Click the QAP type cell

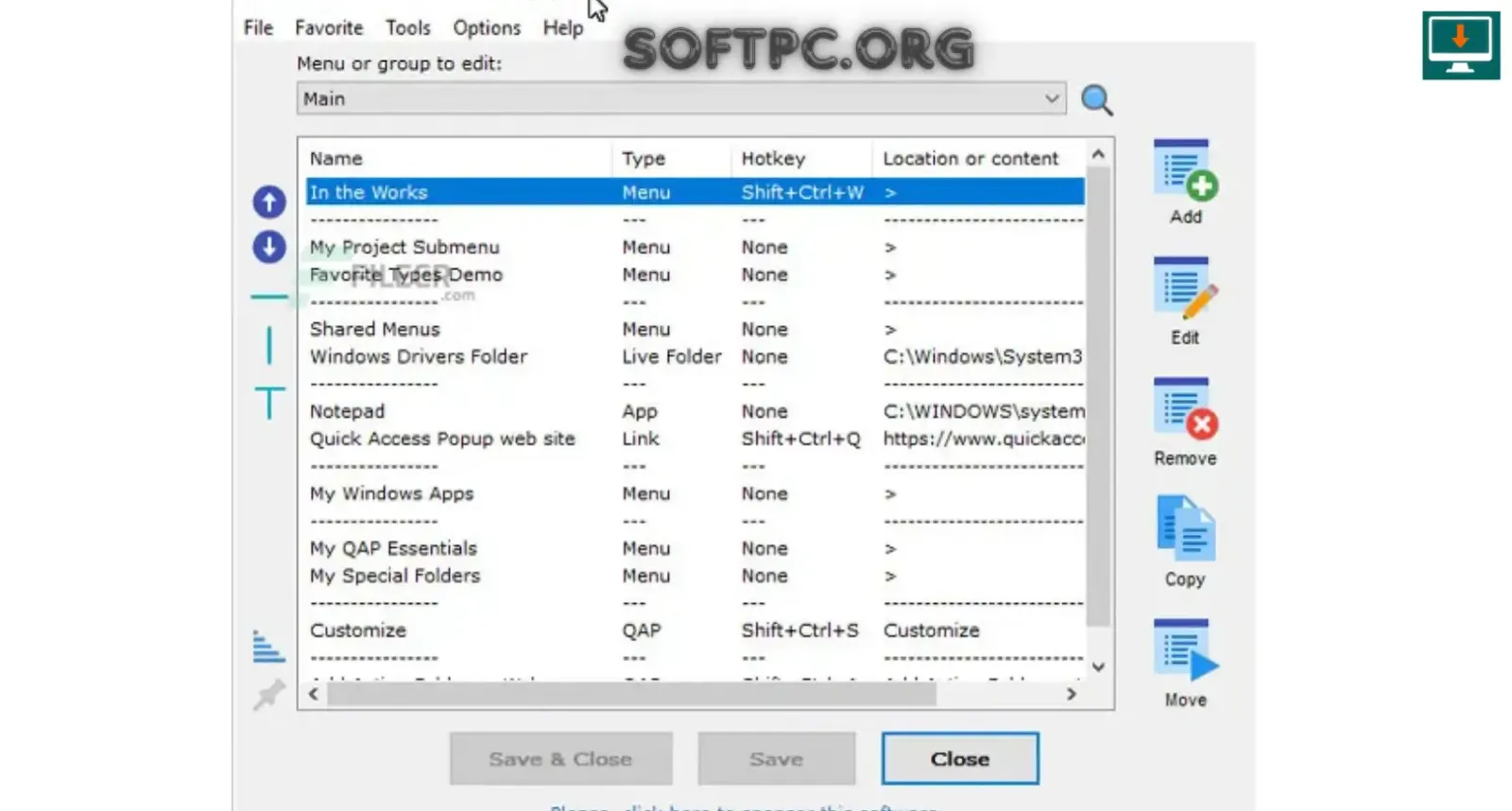click(x=641, y=630)
